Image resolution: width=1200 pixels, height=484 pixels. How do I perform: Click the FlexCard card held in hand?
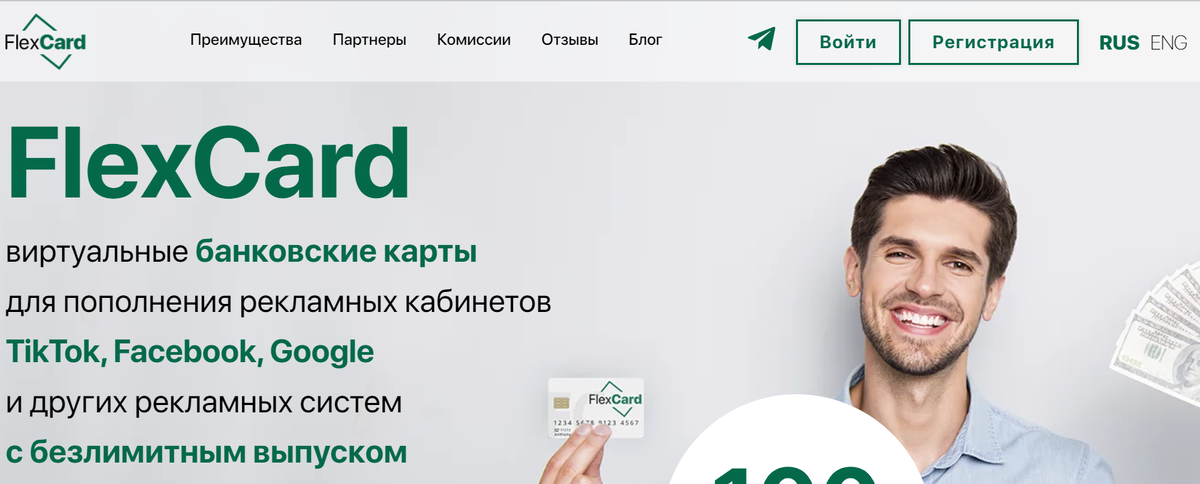(596, 408)
